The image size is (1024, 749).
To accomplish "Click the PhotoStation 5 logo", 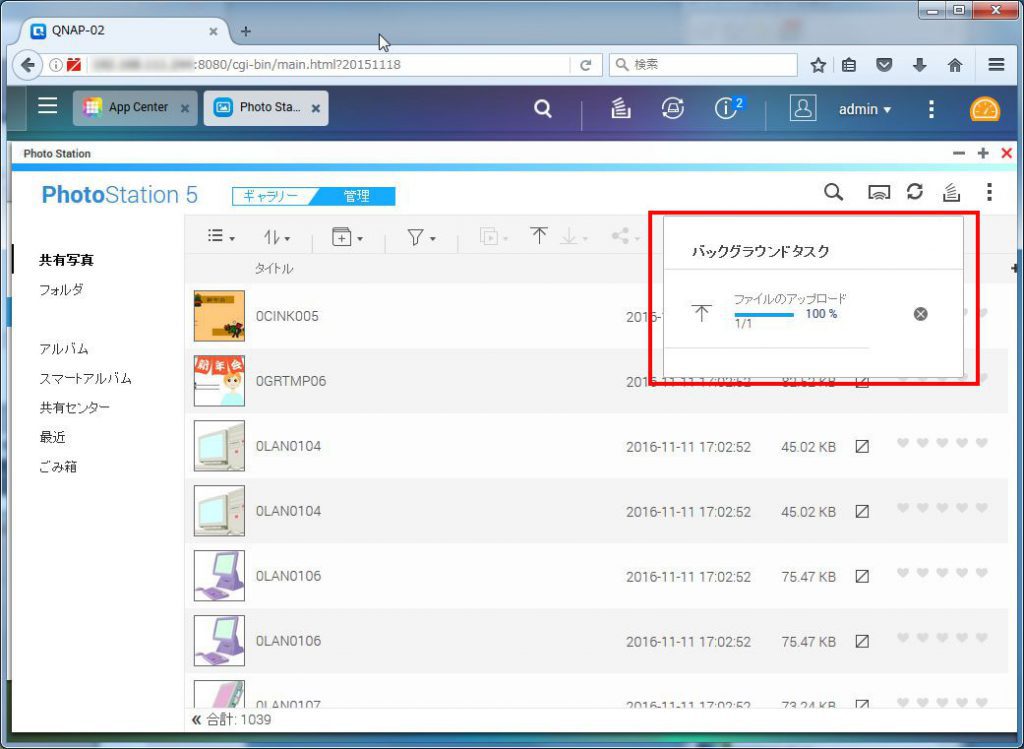I will 120,195.
